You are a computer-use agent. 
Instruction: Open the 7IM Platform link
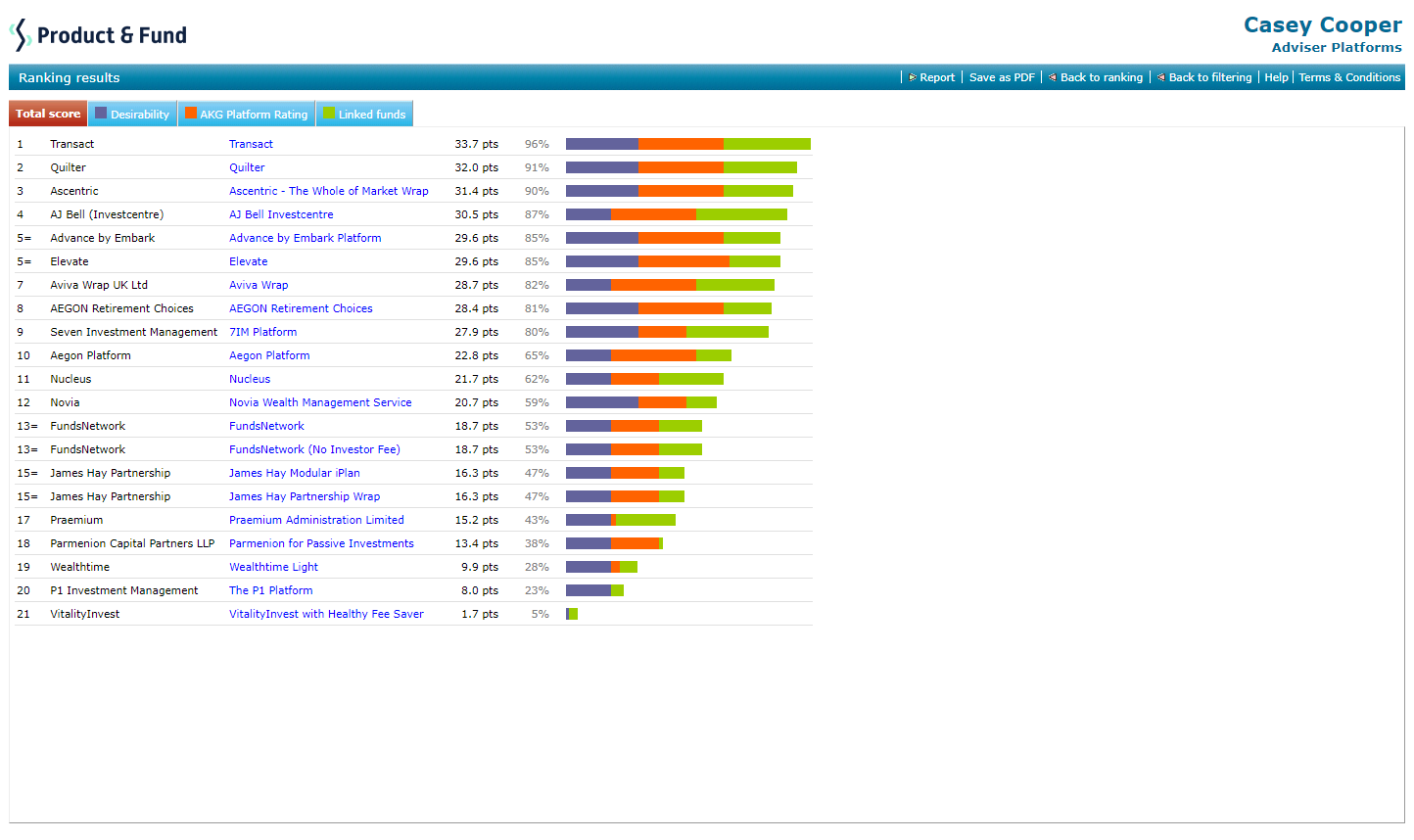click(x=263, y=332)
